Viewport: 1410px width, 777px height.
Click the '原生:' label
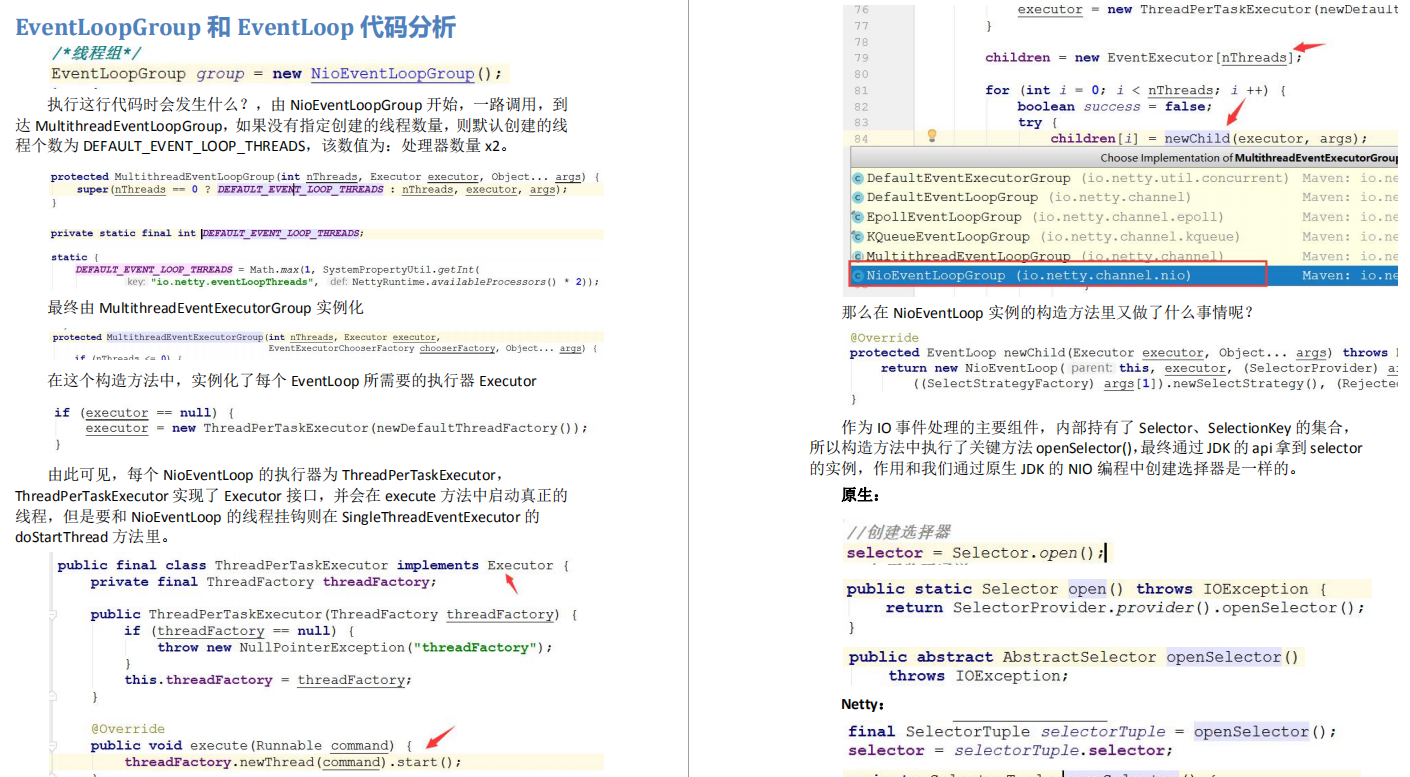(860, 495)
